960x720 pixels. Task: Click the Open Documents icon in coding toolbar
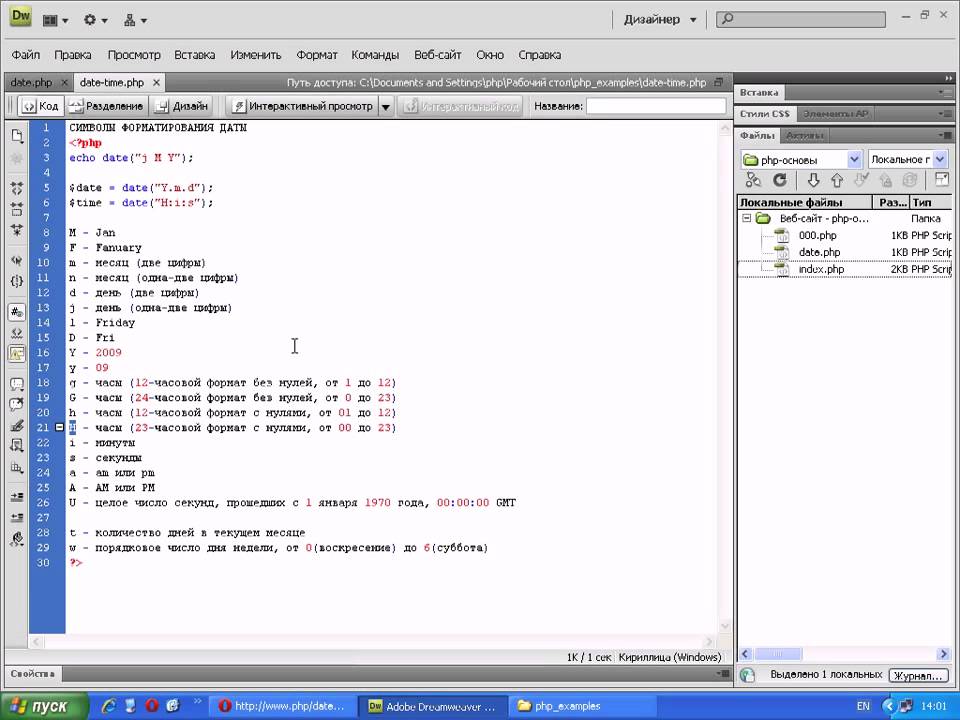point(17,136)
